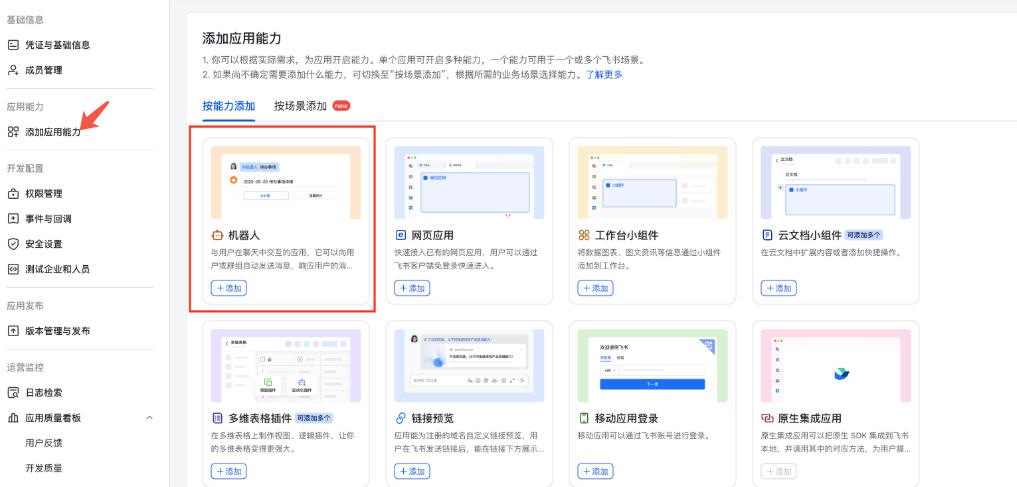Click the 凭证与基础信息 sidebar icon

(13, 45)
